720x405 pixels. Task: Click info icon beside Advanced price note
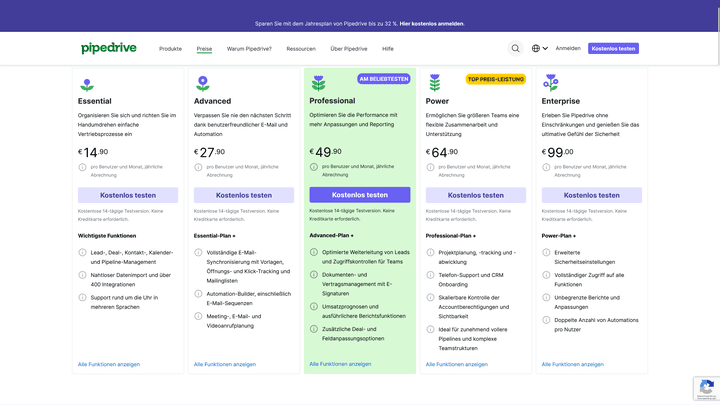pos(198,167)
